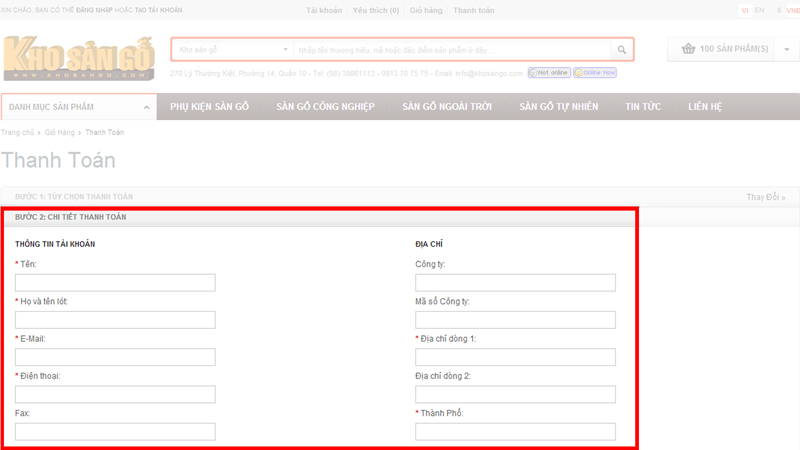Click the Địa chỉ dòng 1 field
This screenshot has width=800, height=450.
515,357
